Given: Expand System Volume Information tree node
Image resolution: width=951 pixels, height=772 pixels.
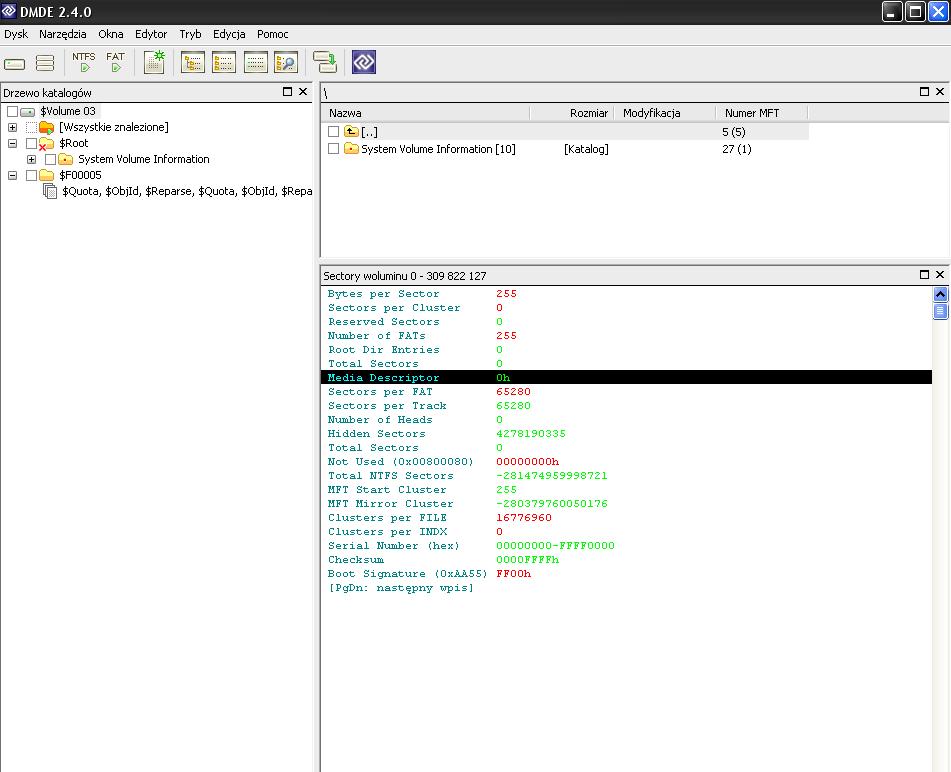Looking at the screenshot, I should click(32, 159).
